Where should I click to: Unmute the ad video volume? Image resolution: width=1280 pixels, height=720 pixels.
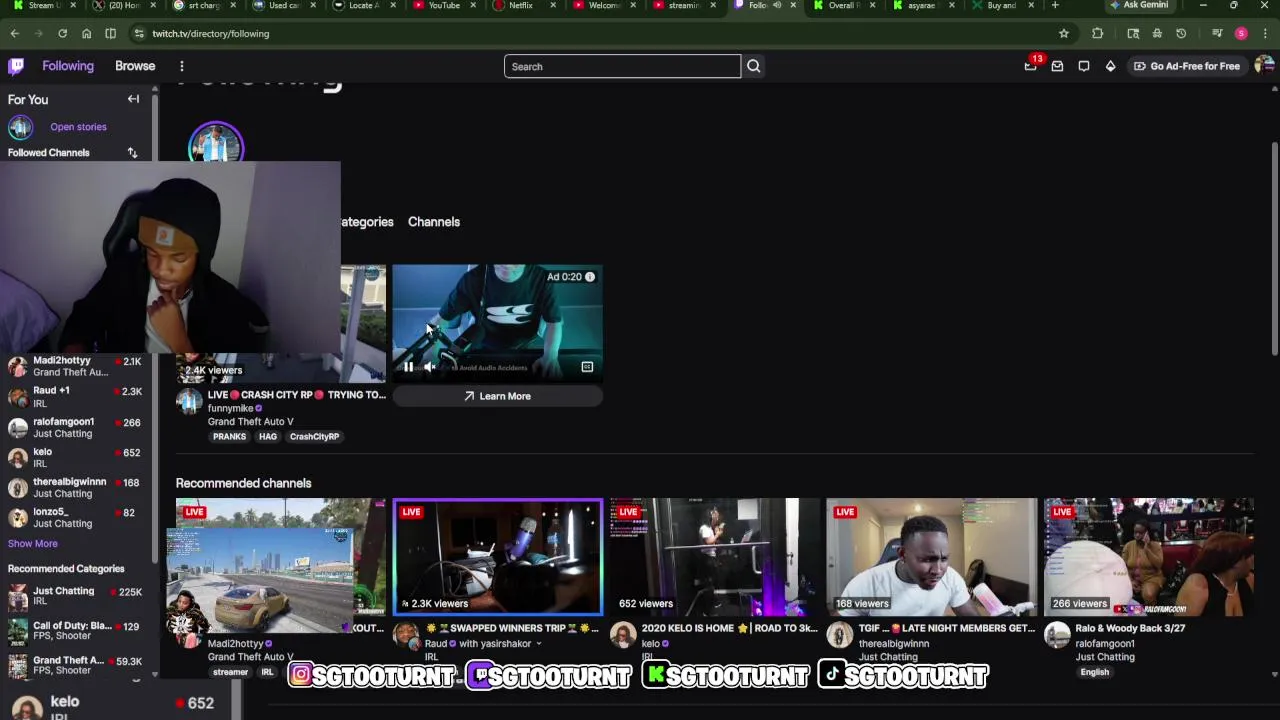pyautogui.click(x=430, y=367)
